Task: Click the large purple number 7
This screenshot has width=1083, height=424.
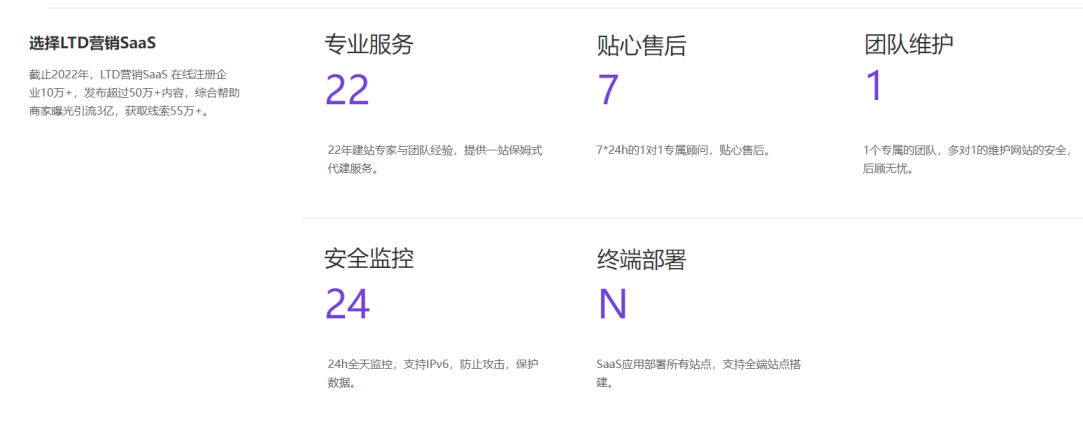Action: [x=608, y=90]
